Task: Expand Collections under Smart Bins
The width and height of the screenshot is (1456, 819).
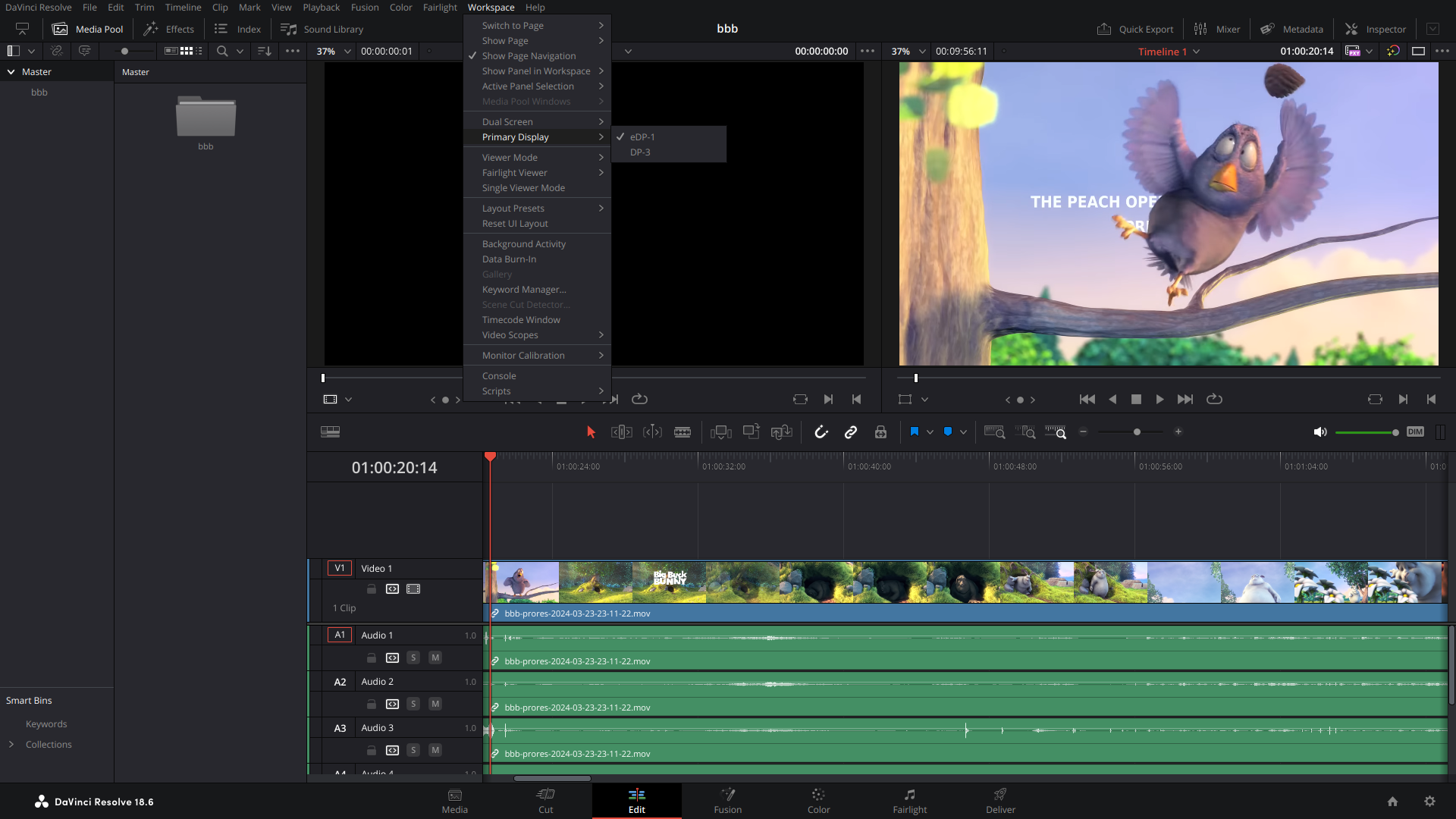Action: click(x=11, y=745)
